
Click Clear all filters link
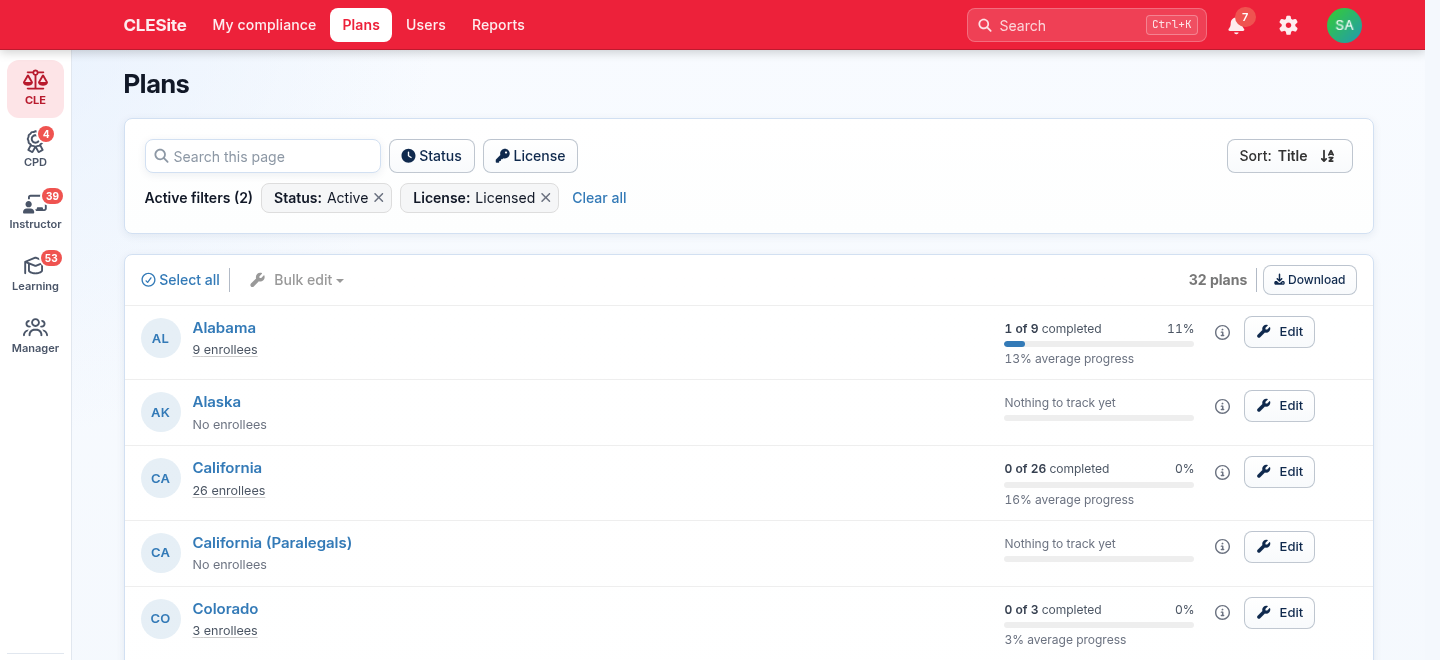[x=599, y=198]
